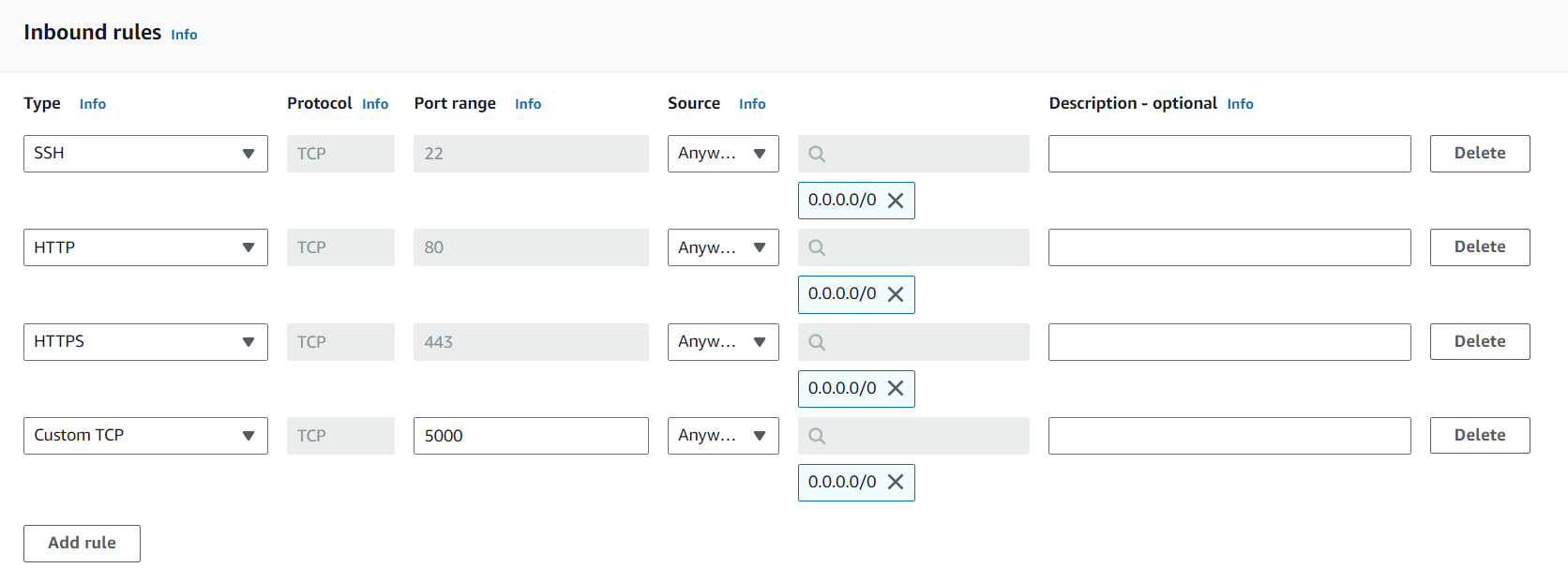Click description field for Custom TCP rule
The height and width of the screenshot is (583, 1568).
coord(1229,436)
